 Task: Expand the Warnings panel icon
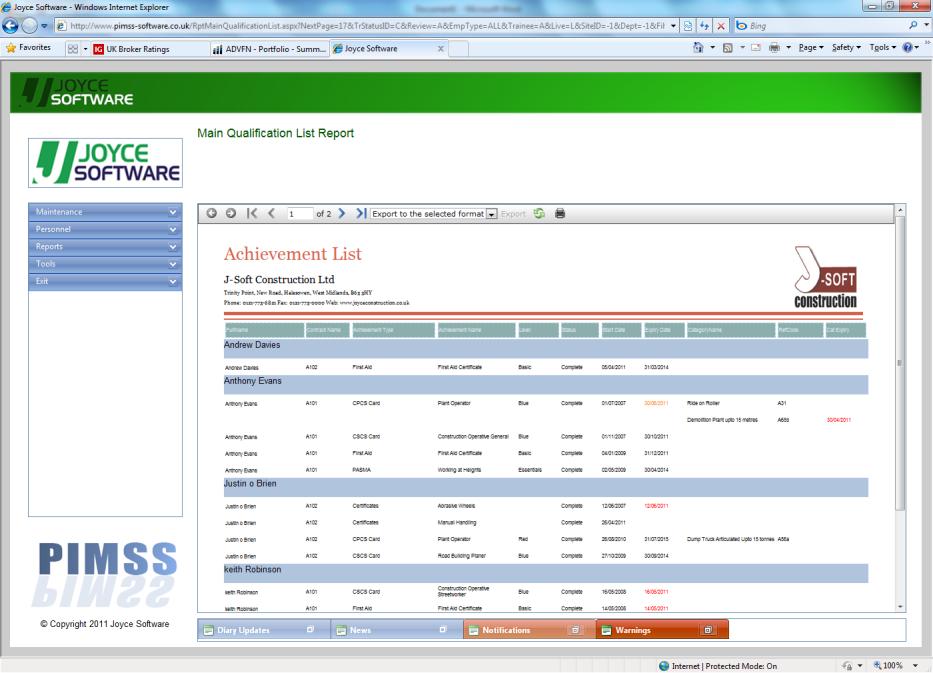(707, 630)
